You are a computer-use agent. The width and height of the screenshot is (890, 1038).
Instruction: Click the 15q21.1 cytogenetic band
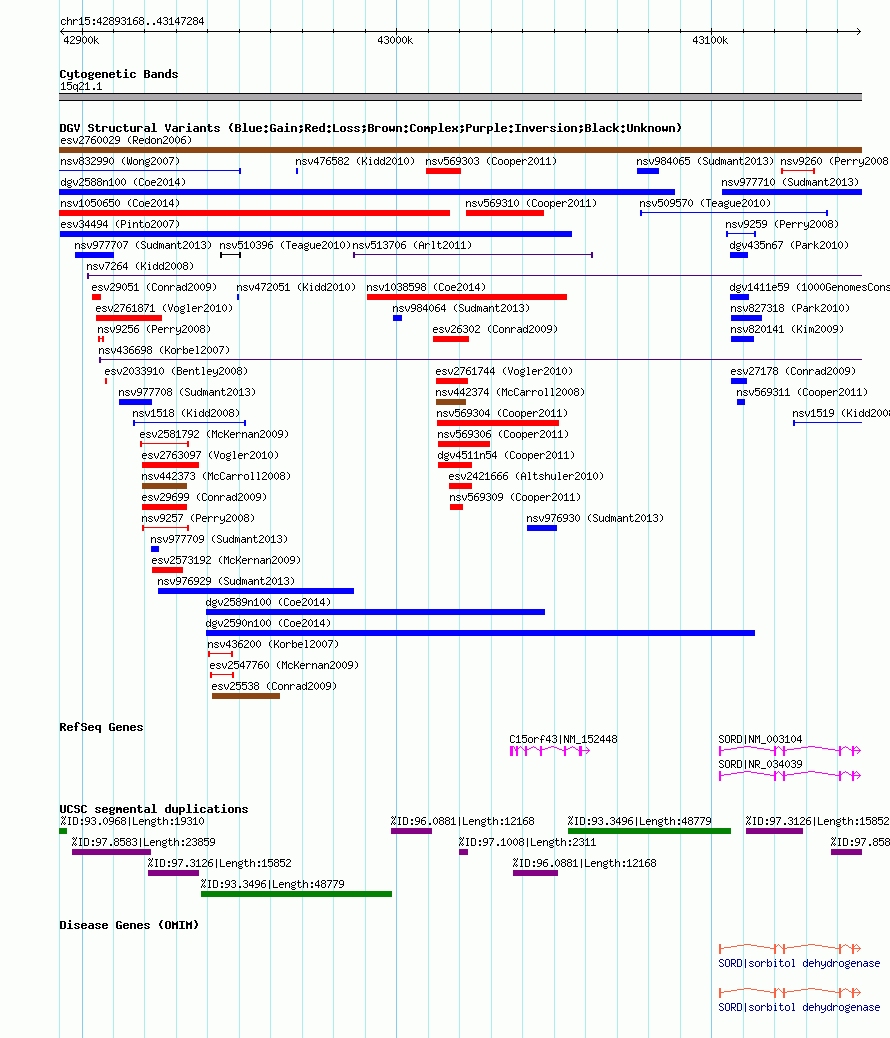pyautogui.click(x=460, y=97)
